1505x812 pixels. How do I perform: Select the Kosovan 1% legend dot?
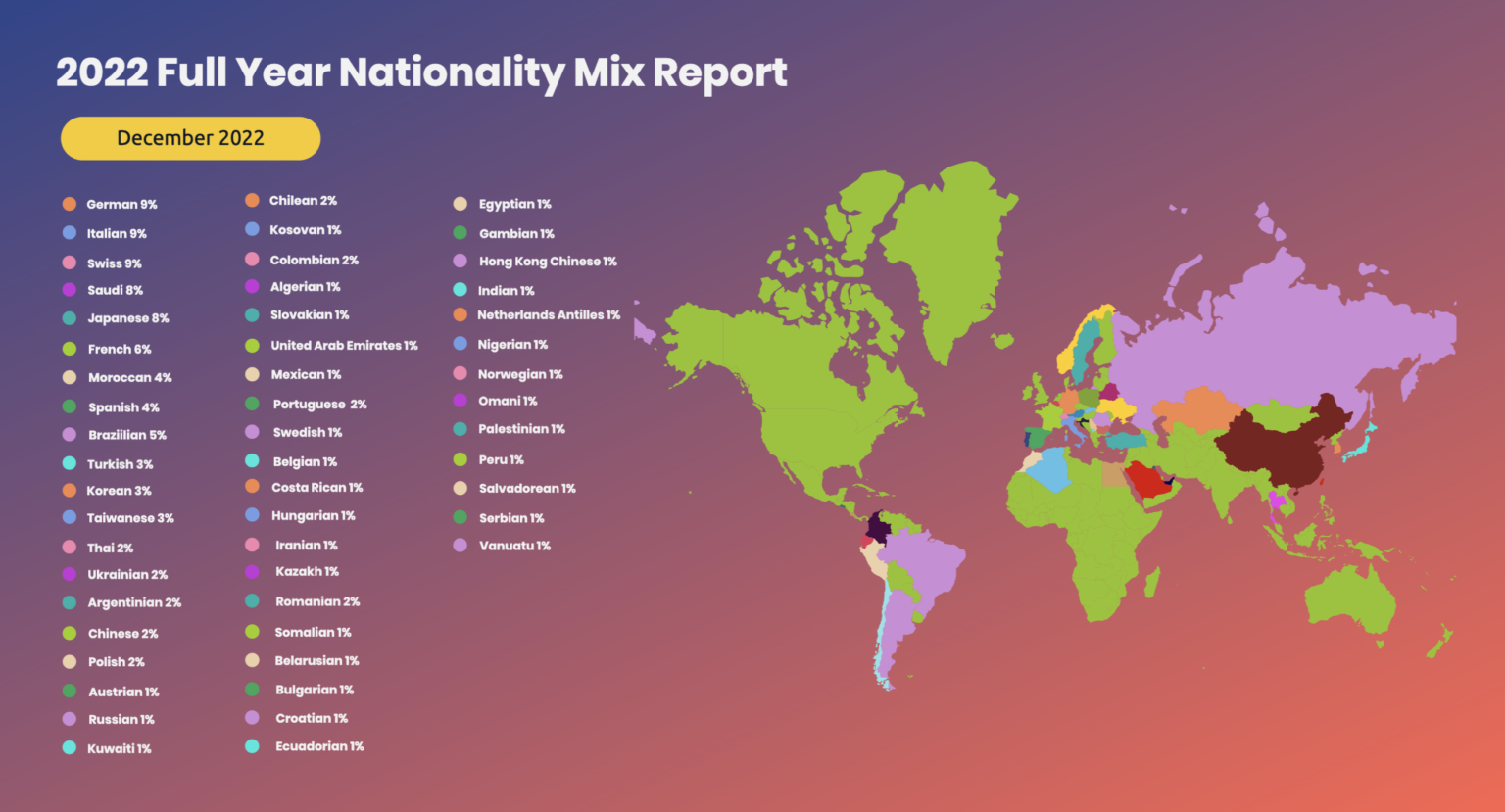point(253,229)
